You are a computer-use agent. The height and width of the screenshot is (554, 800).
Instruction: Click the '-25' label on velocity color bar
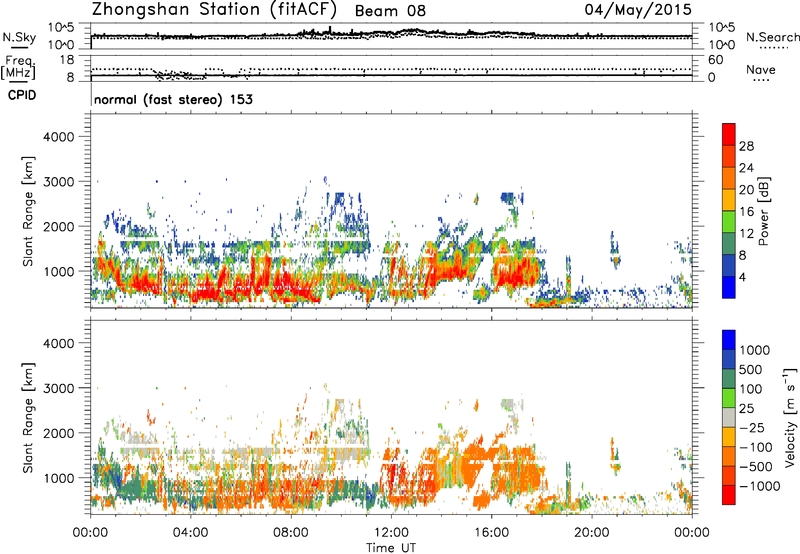point(753,428)
